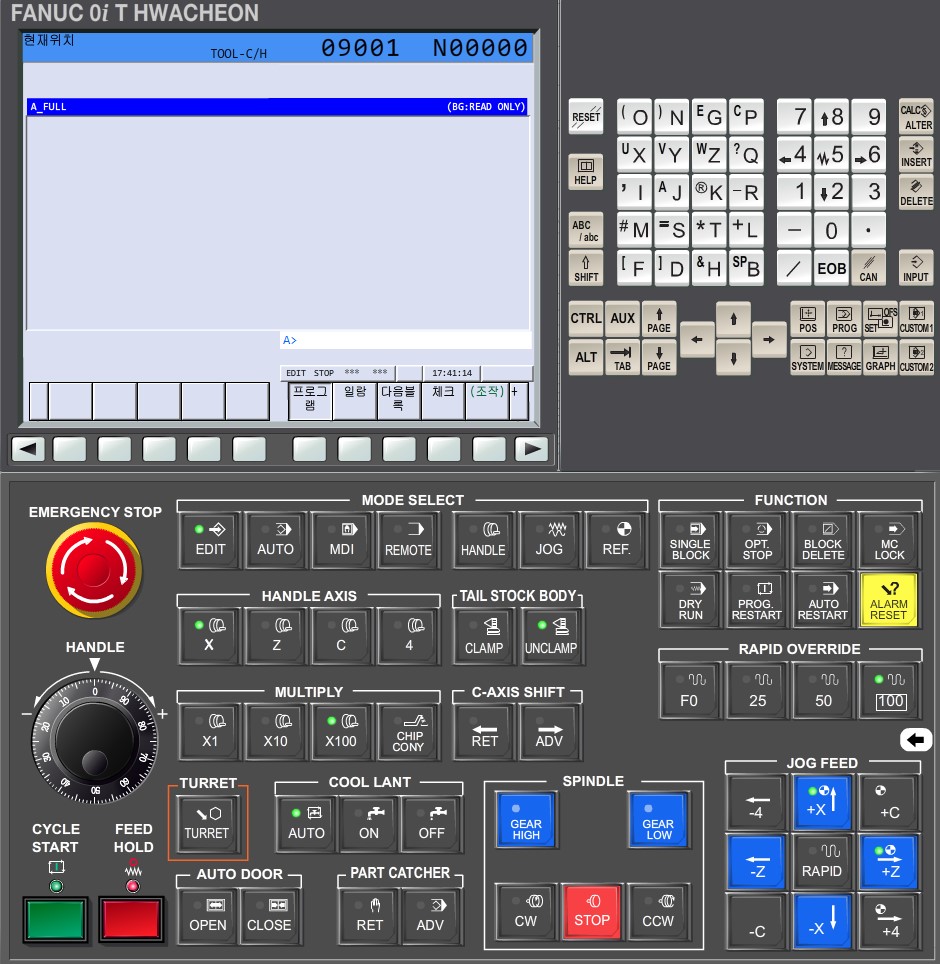
Task: Open the PROG program screen
Action: tap(843, 319)
